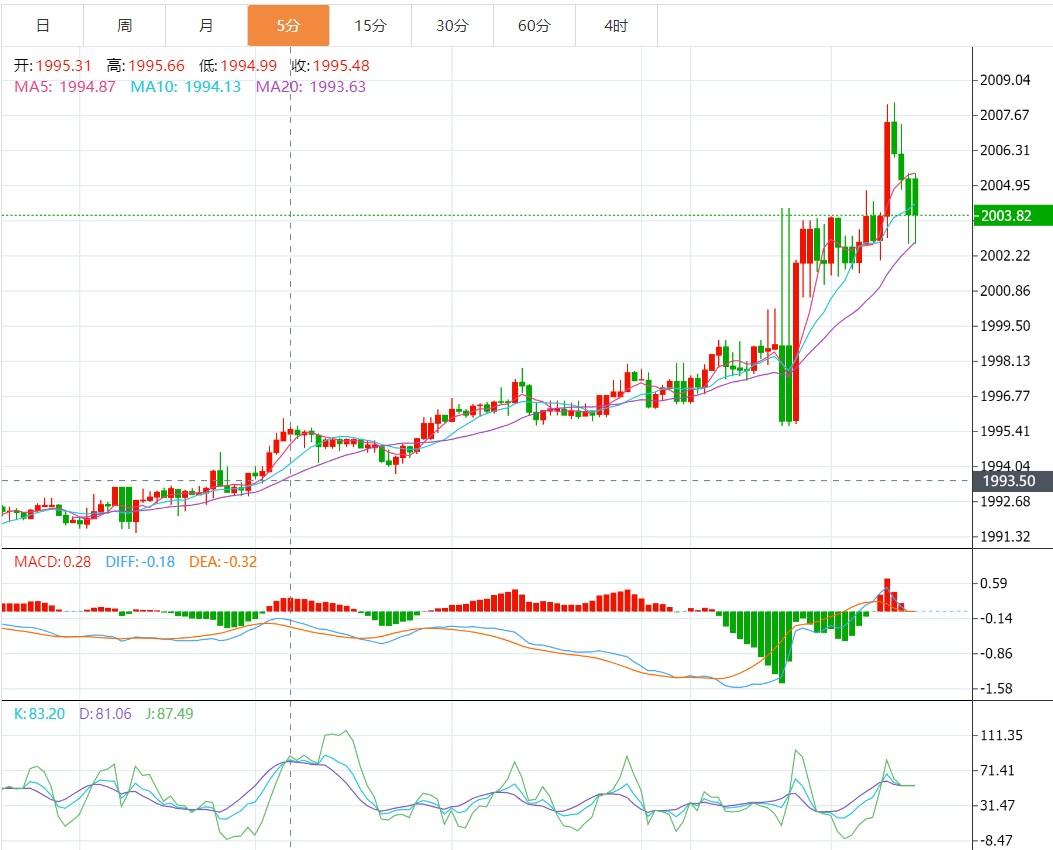Click the active 5分 timeframe tab

pos(288,26)
